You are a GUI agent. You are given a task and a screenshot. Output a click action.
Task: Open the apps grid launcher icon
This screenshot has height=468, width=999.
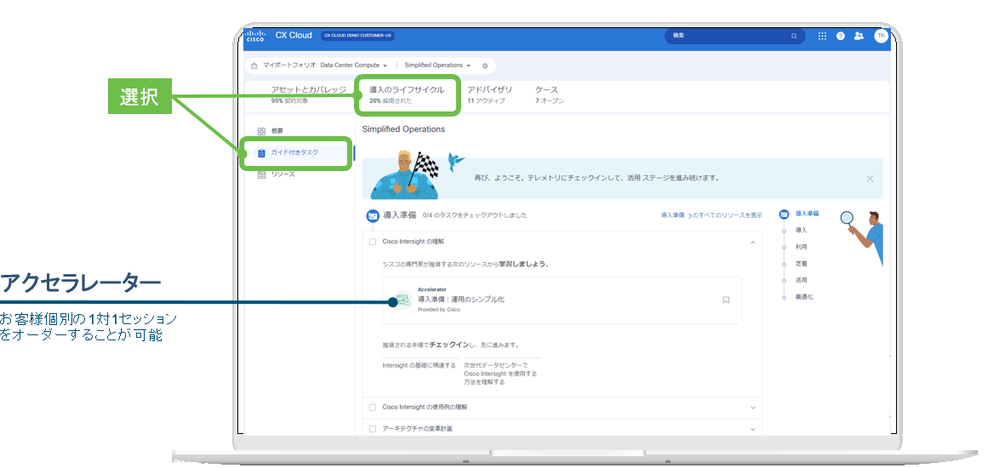click(x=822, y=36)
